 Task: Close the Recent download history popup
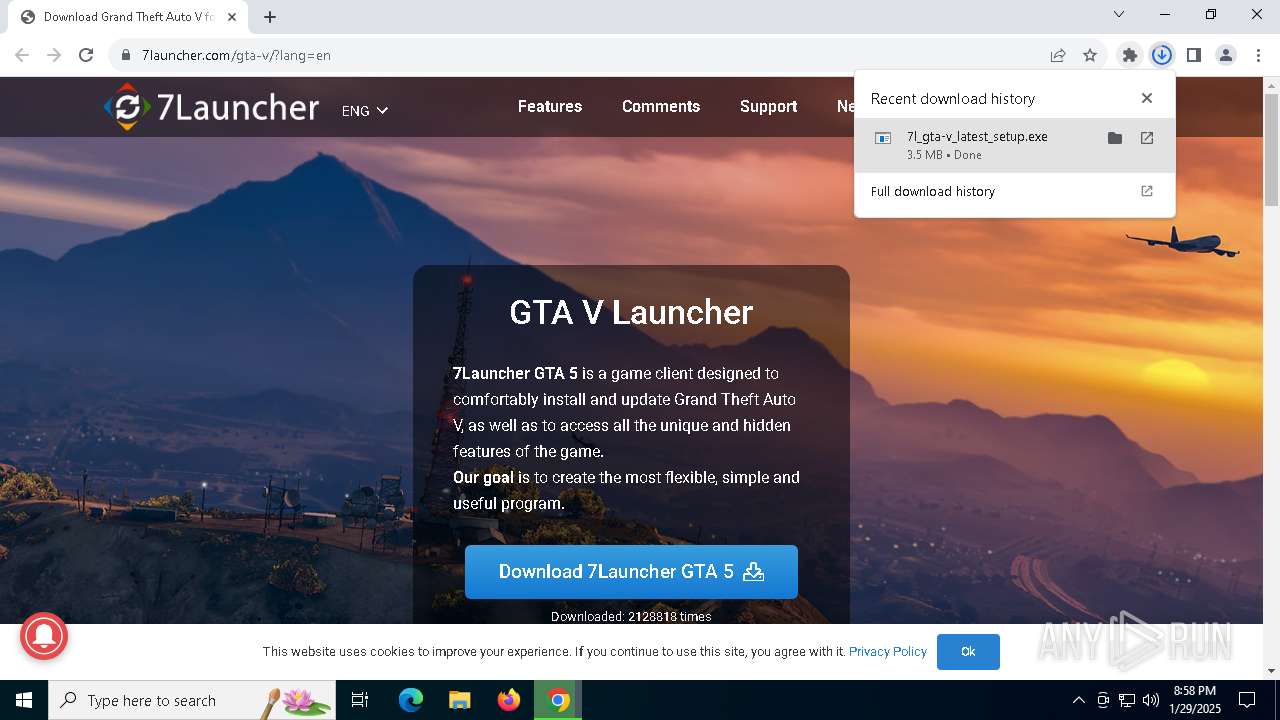[x=1147, y=98]
